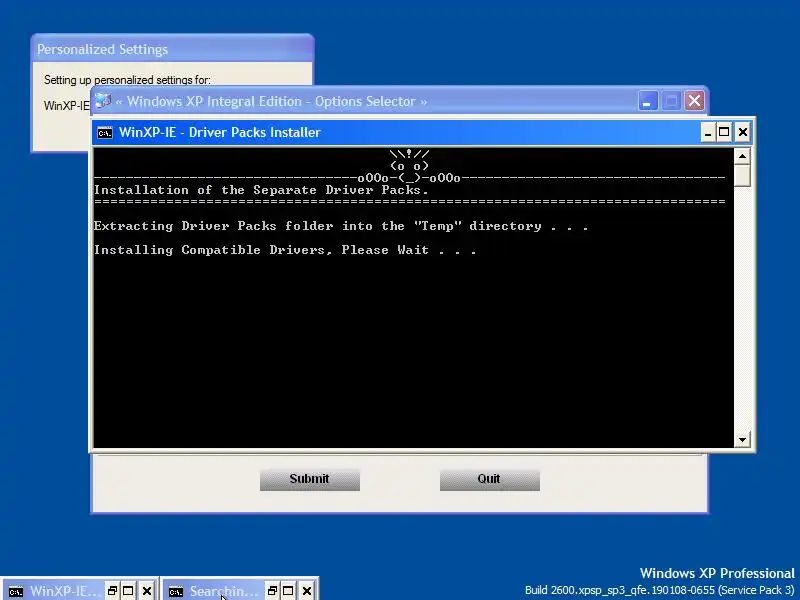The image size is (800, 600).
Task: Close the minimized Searchin... window
Action: (x=307, y=591)
